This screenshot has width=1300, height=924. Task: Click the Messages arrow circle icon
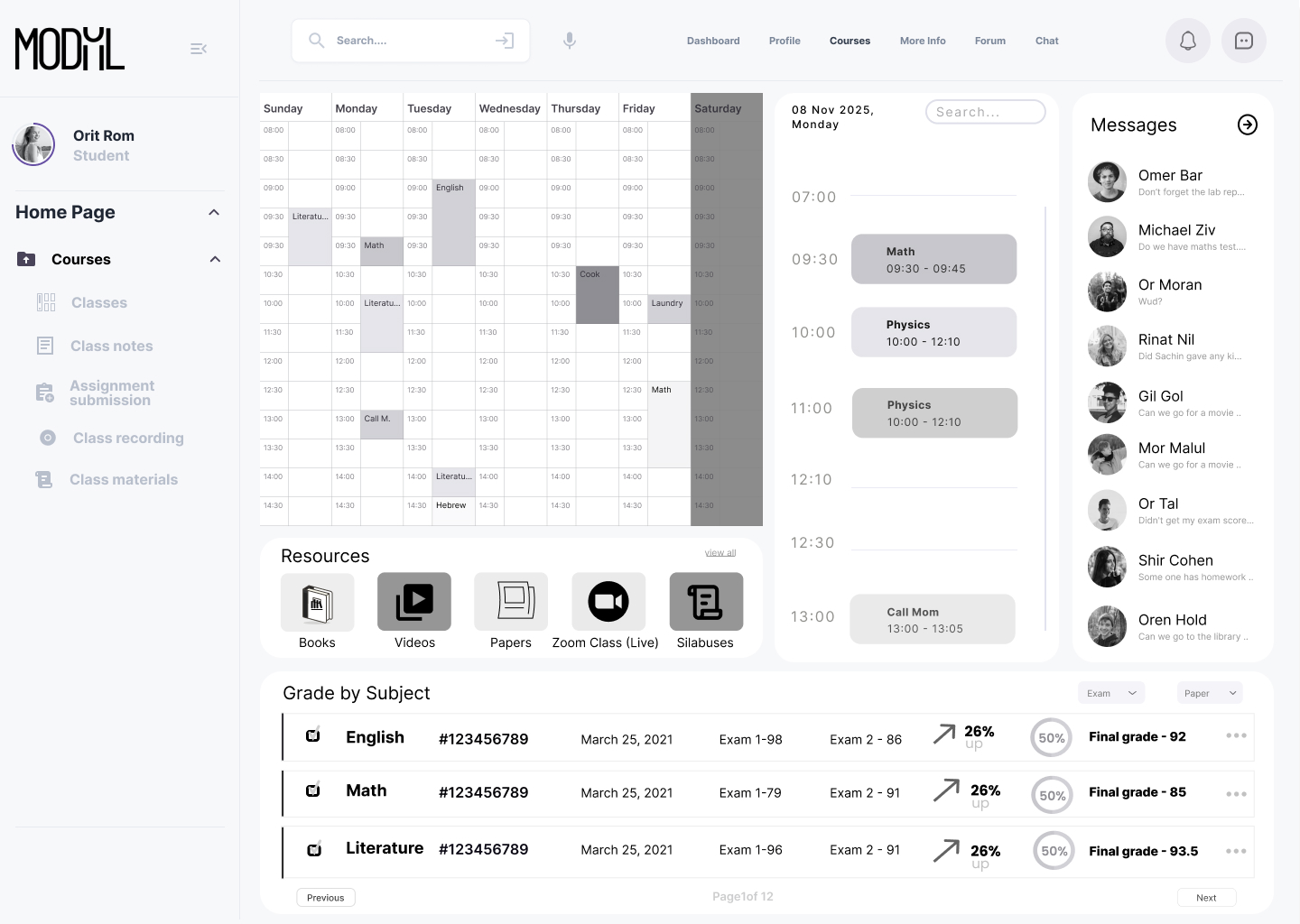click(1247, 125)
